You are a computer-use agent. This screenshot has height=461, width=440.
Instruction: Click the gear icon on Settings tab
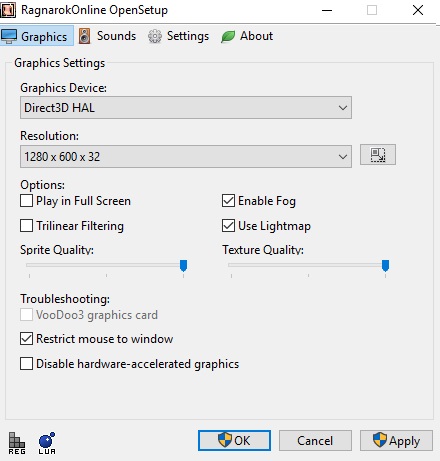tap(155, 36)
